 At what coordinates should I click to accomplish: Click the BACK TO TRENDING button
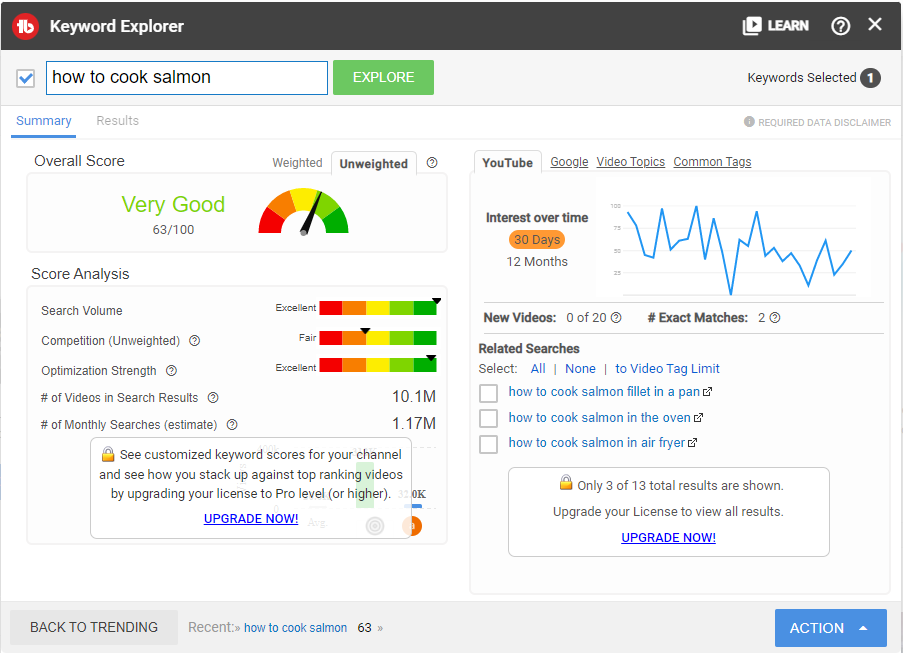[x=94, y=627]
